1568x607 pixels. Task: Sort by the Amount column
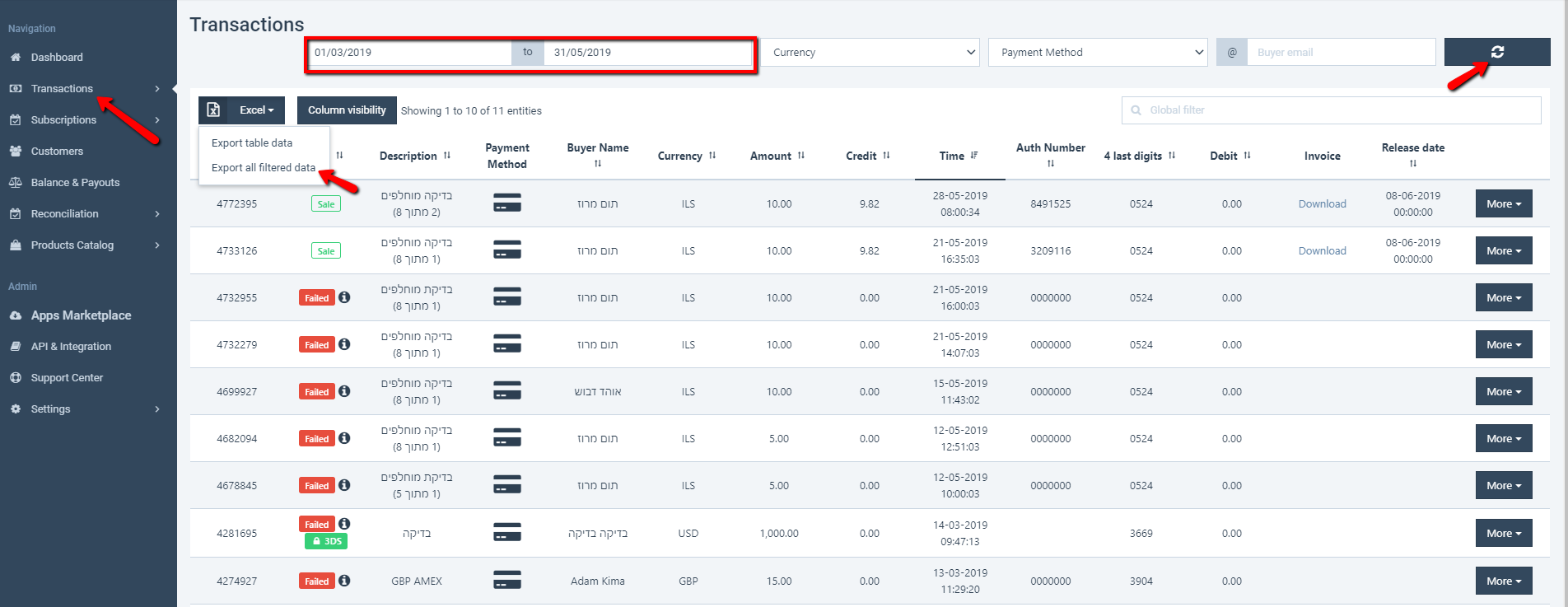click(777, 156)
